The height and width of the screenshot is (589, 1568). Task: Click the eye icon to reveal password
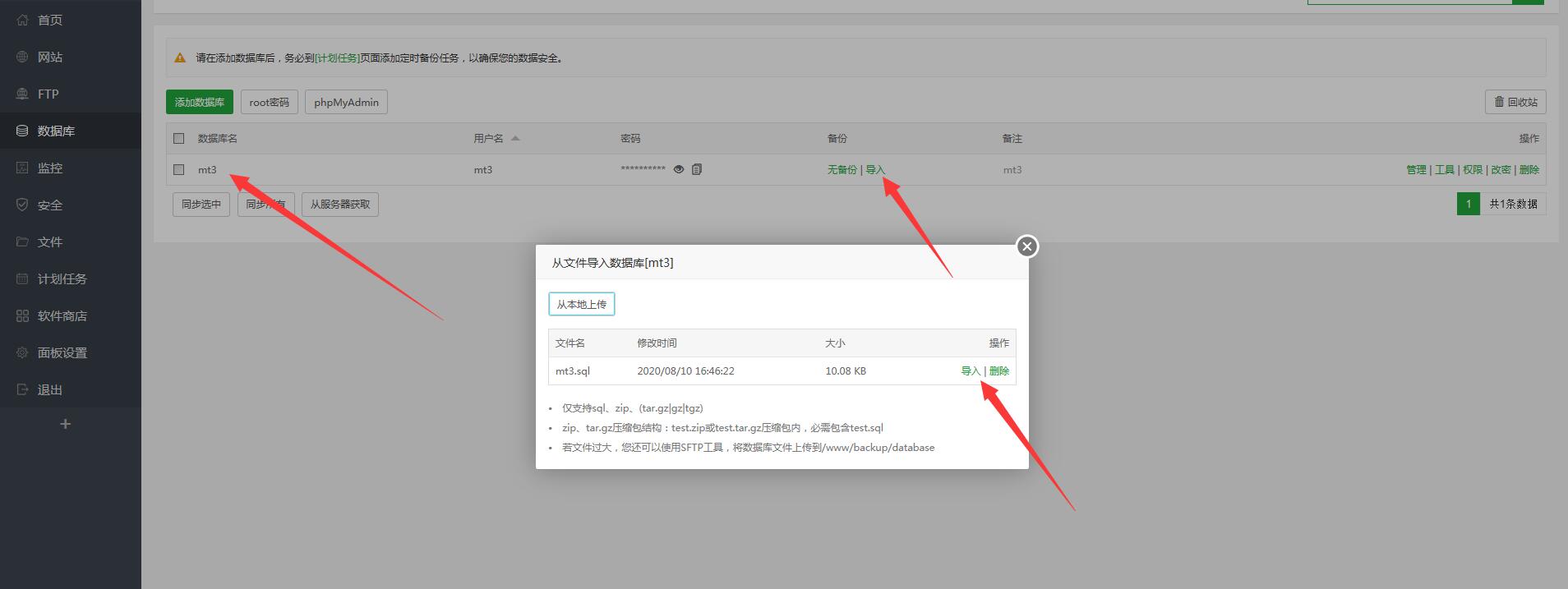click(679, 169)
